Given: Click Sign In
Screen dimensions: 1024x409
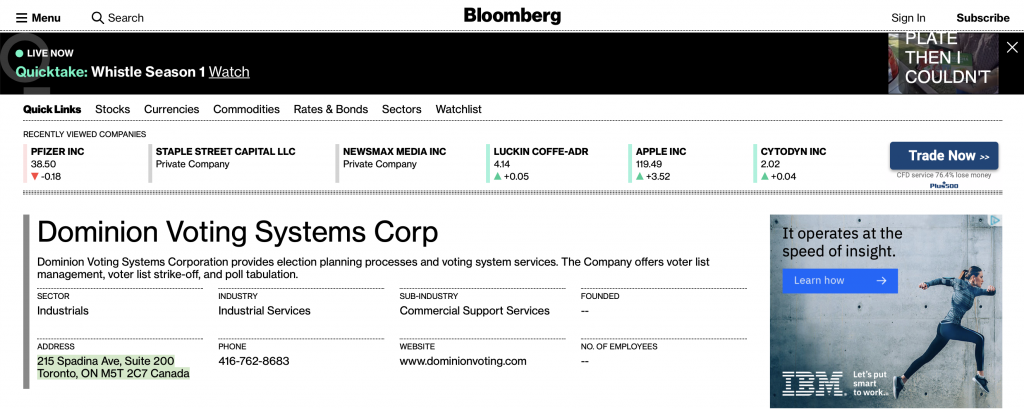Looking at the screenshot, I should pos(908,18).
